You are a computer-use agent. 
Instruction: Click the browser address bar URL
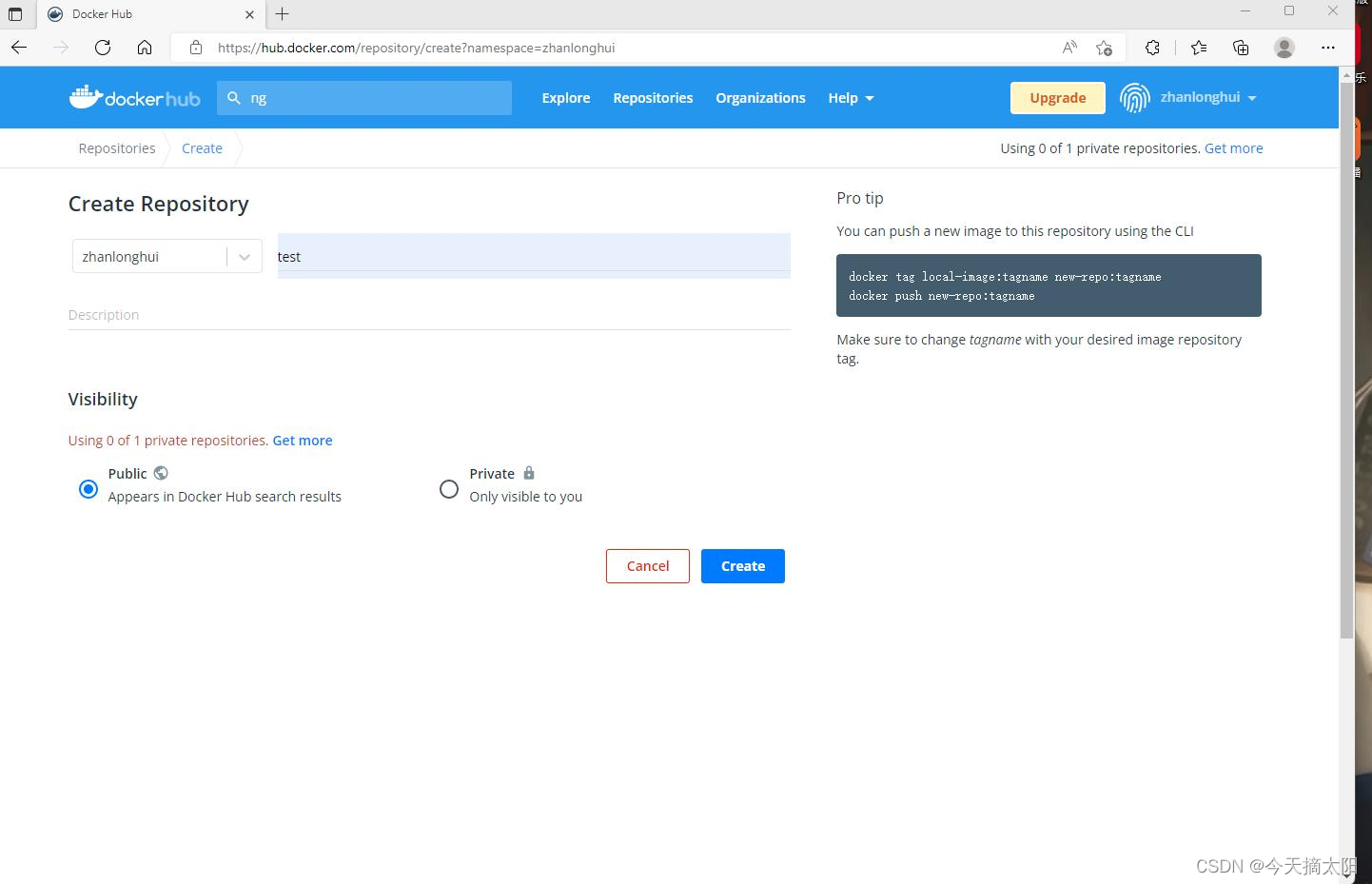pyautogui.click(x=417, y=48)
